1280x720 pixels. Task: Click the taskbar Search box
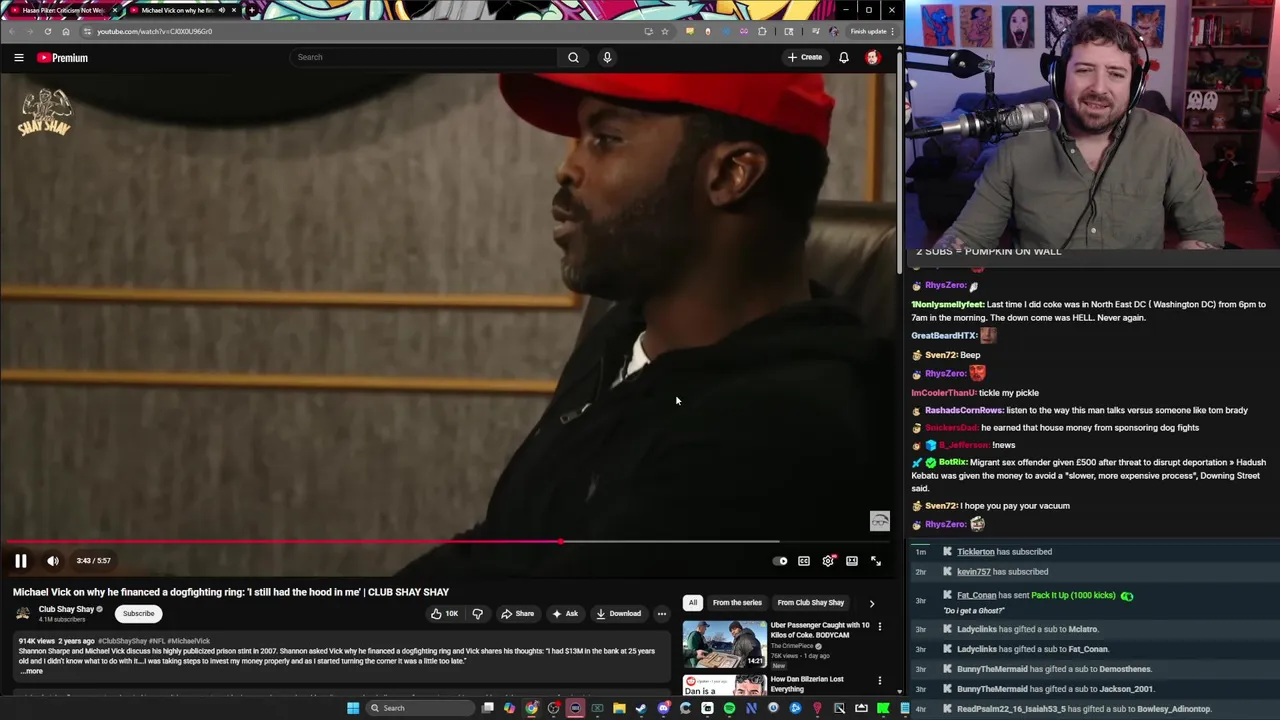[x=418, y=708]
